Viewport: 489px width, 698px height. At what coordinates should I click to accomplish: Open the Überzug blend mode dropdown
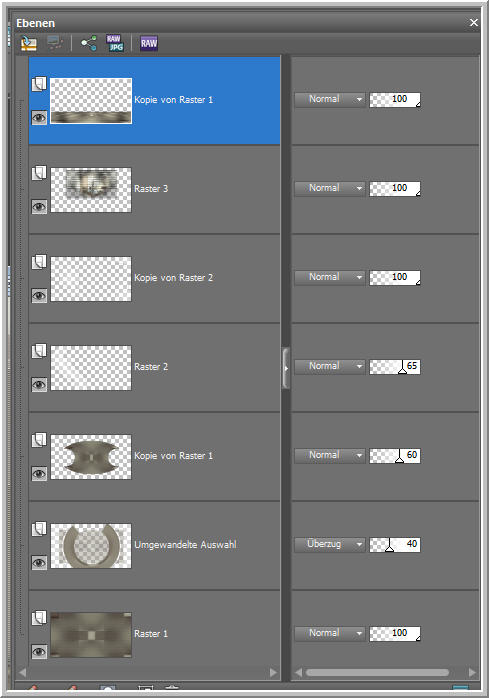[330, 544]
